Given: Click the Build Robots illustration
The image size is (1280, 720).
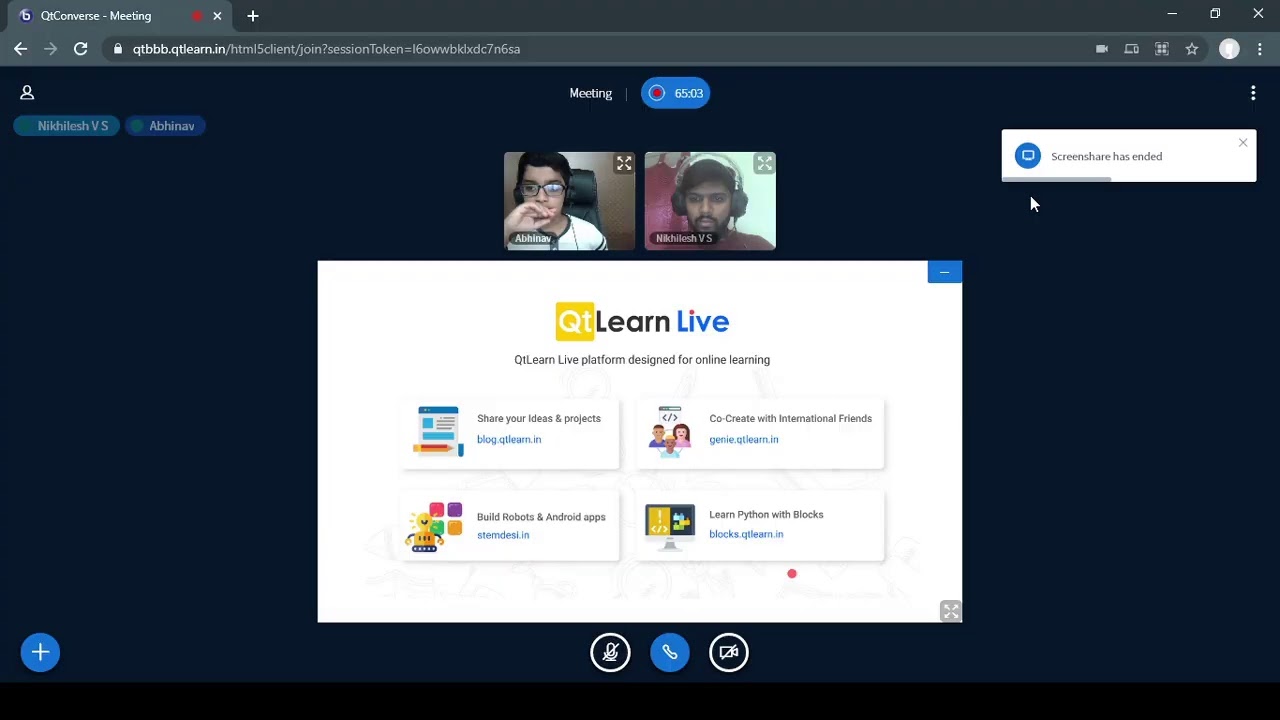Looking at the screenshot, I should pyautogui.click(x=435, y=527).
